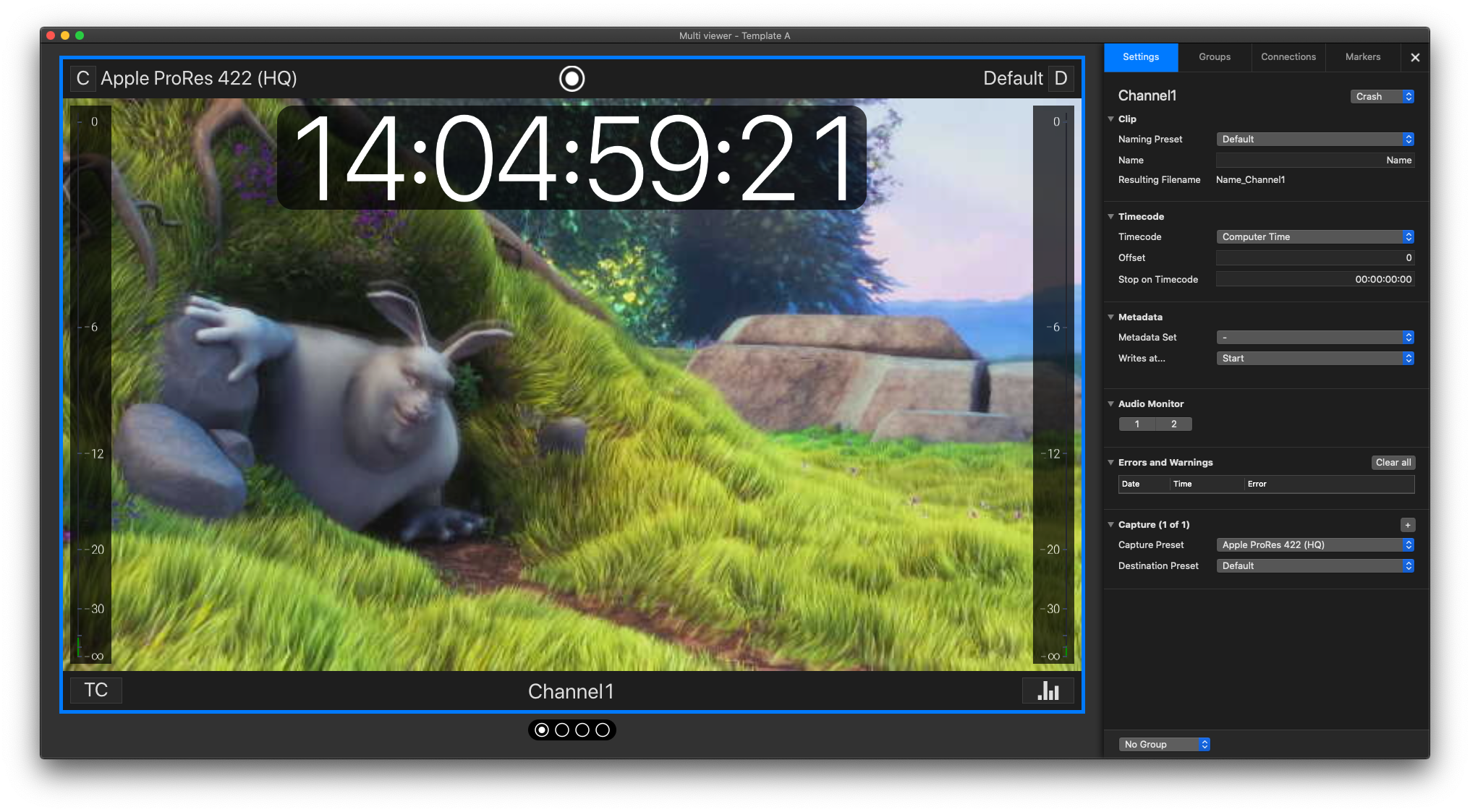Collapse the Clip section
Viewport: 1470px width, 812px height.
[1110, 119]
